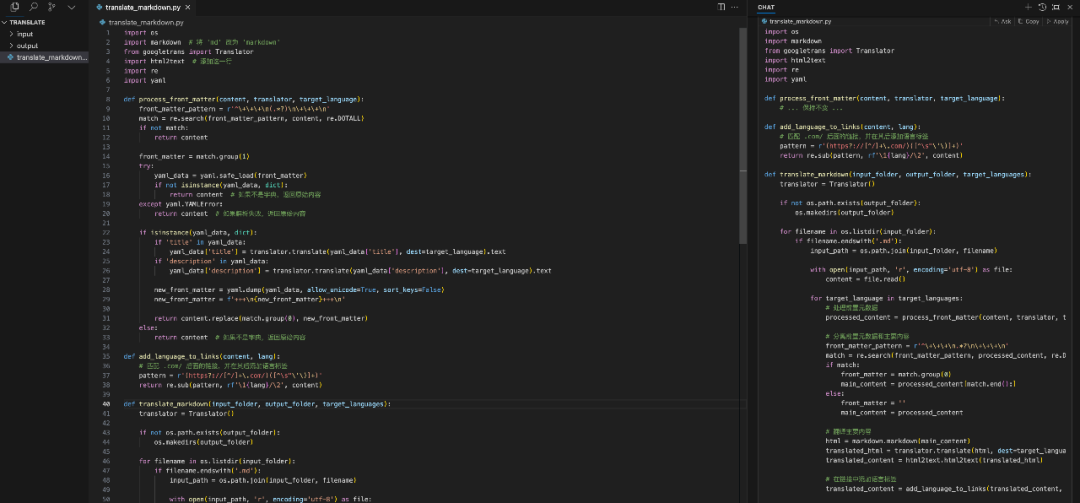
Task: Click 'def add_language_to_links' line in chat code
Action: pos(842,127)
